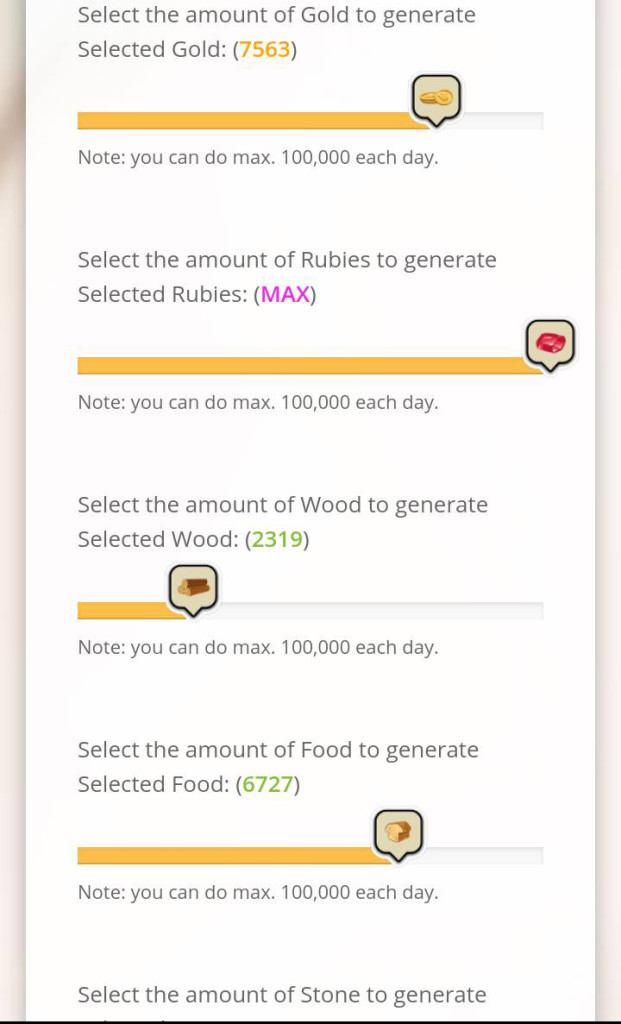Click the wood logs slider handle
The width and height of the screenshot is (621, 1024).
(x=192, y=588)
